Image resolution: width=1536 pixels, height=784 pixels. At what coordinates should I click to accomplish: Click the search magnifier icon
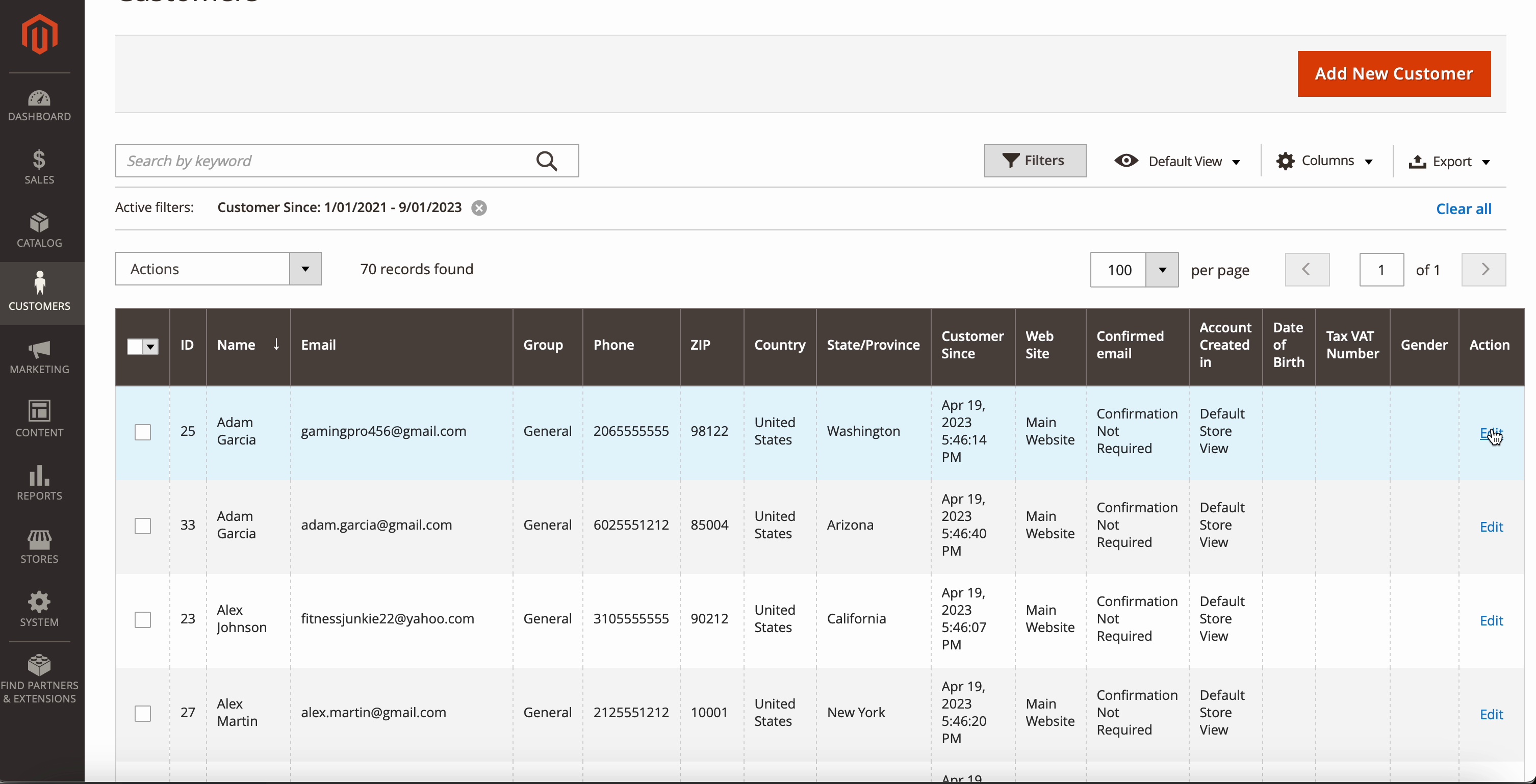pyautogui.click(x=546, y=161)
